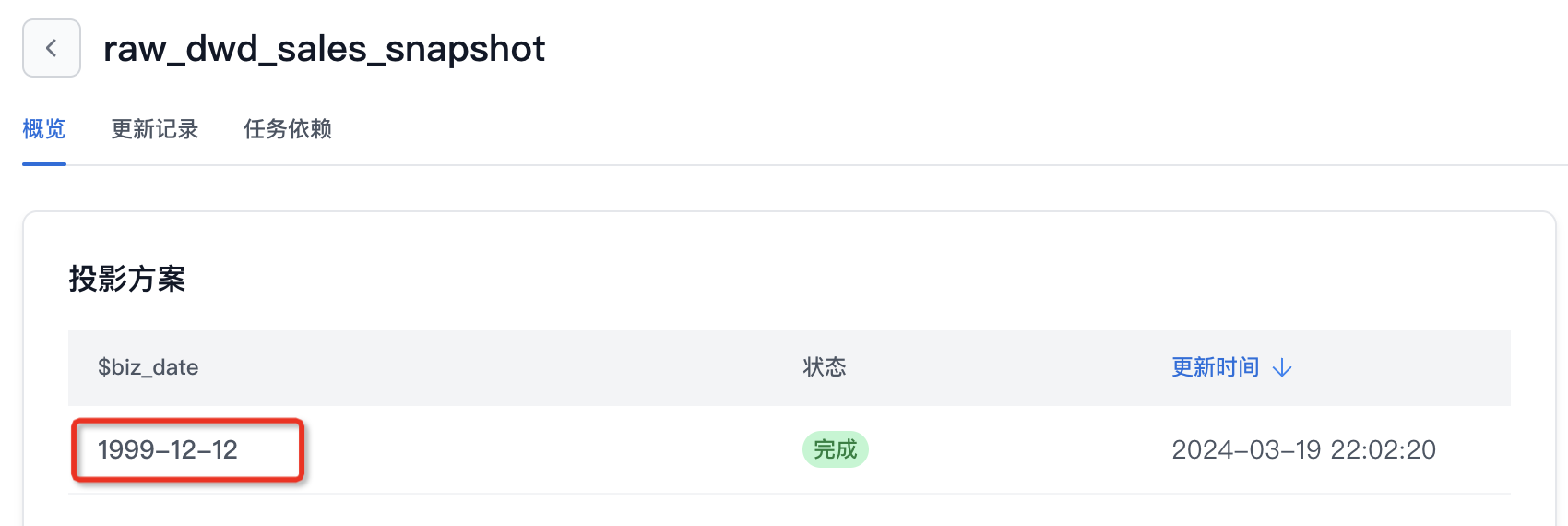Sort by the 更新时间 column header
The height and width of the screenshot is (526, 1568).
(1215, 367)
